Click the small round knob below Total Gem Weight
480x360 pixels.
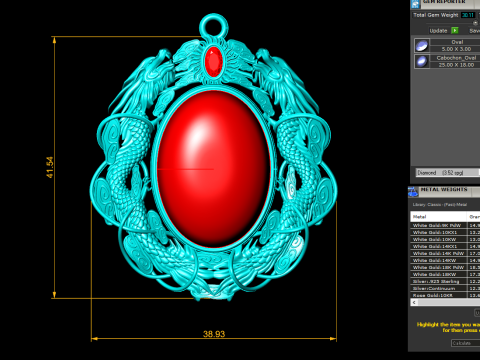click(x=475, y=23)
